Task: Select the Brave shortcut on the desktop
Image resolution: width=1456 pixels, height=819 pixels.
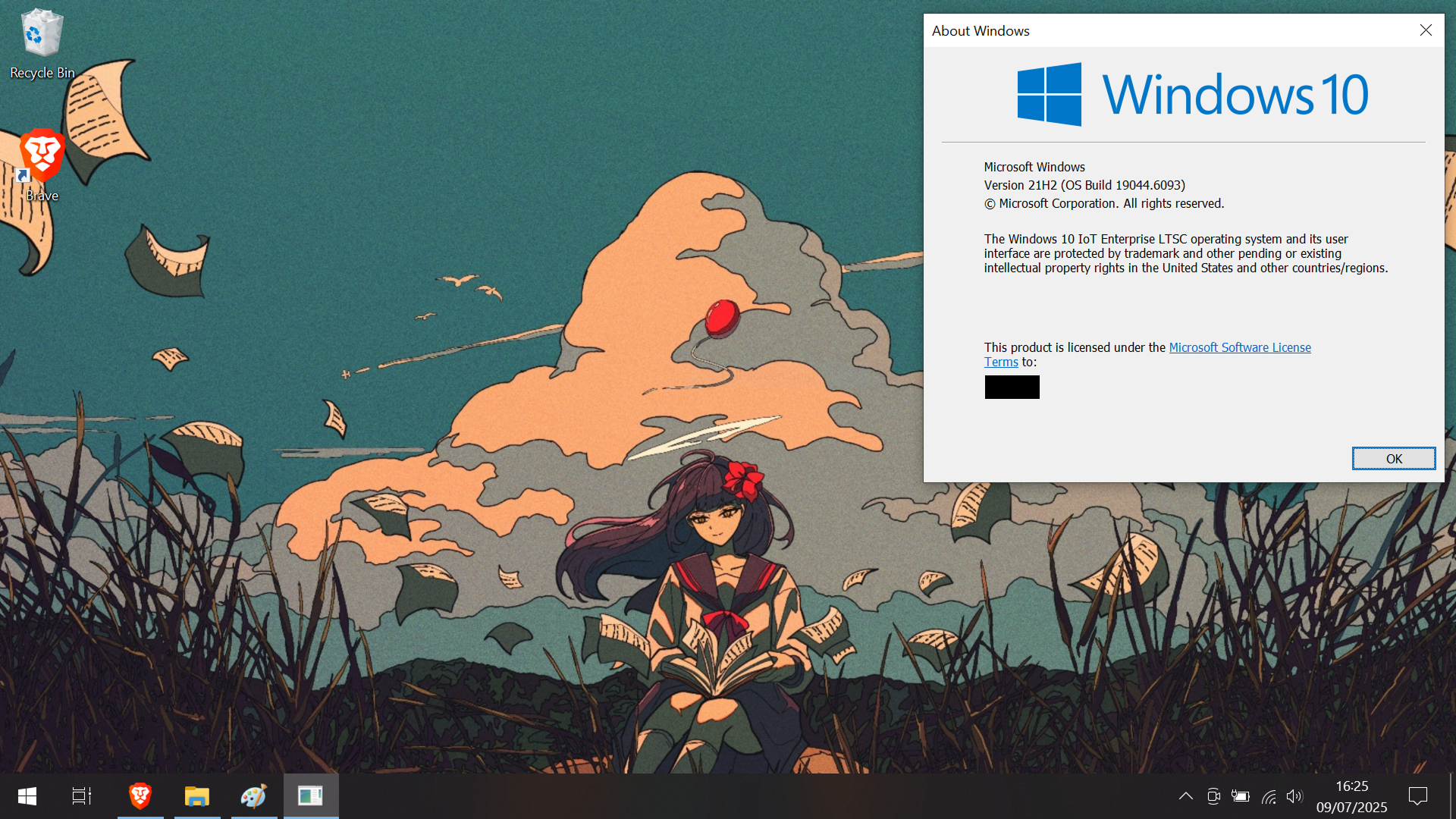Action: pos(42,165)
